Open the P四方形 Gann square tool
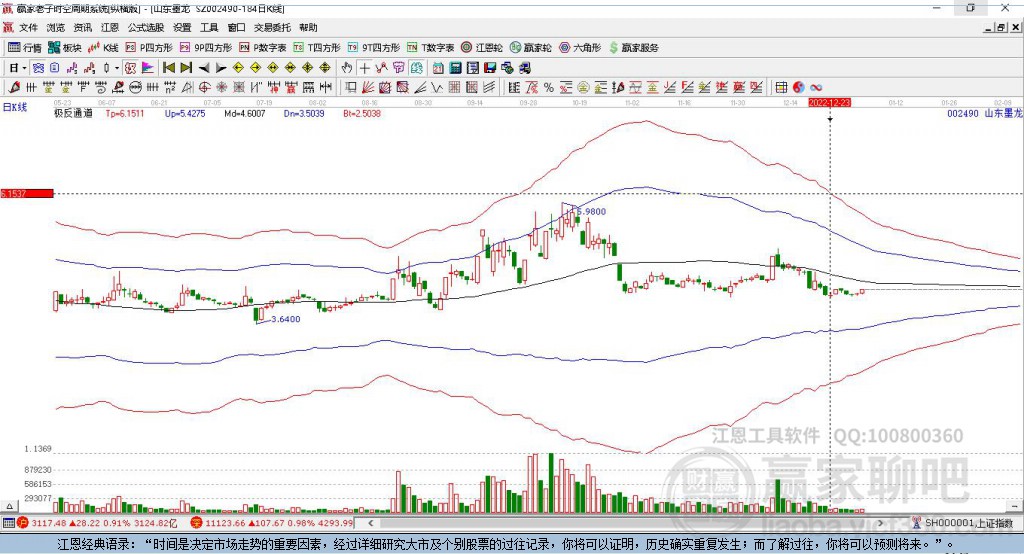The width and height of the screenshot is (1024, 554). [149, 48]
